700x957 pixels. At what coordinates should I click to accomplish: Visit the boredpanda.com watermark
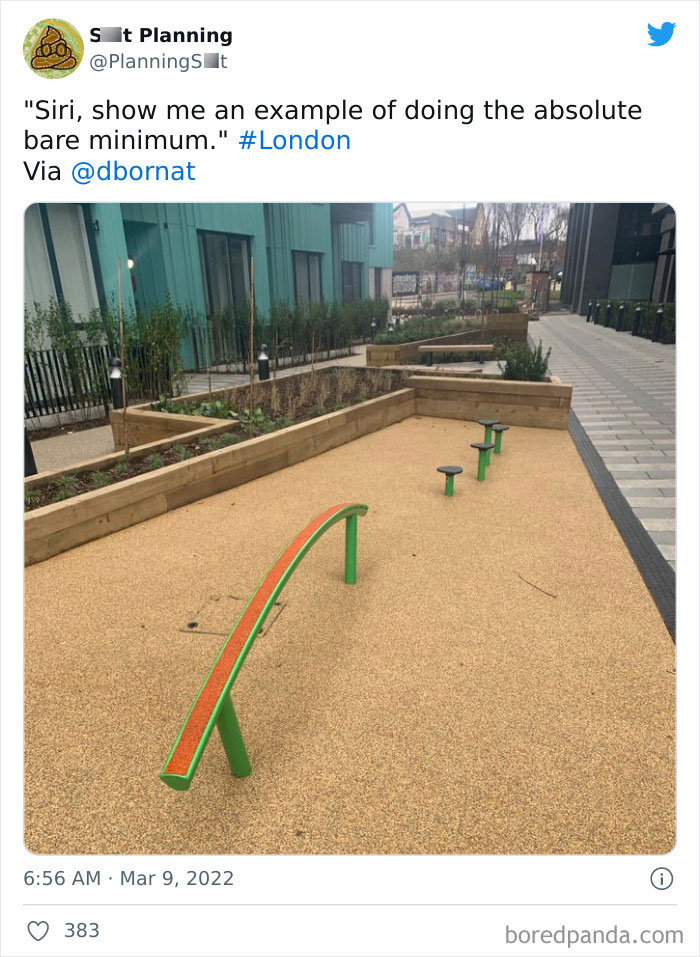[x=594, y=935]
